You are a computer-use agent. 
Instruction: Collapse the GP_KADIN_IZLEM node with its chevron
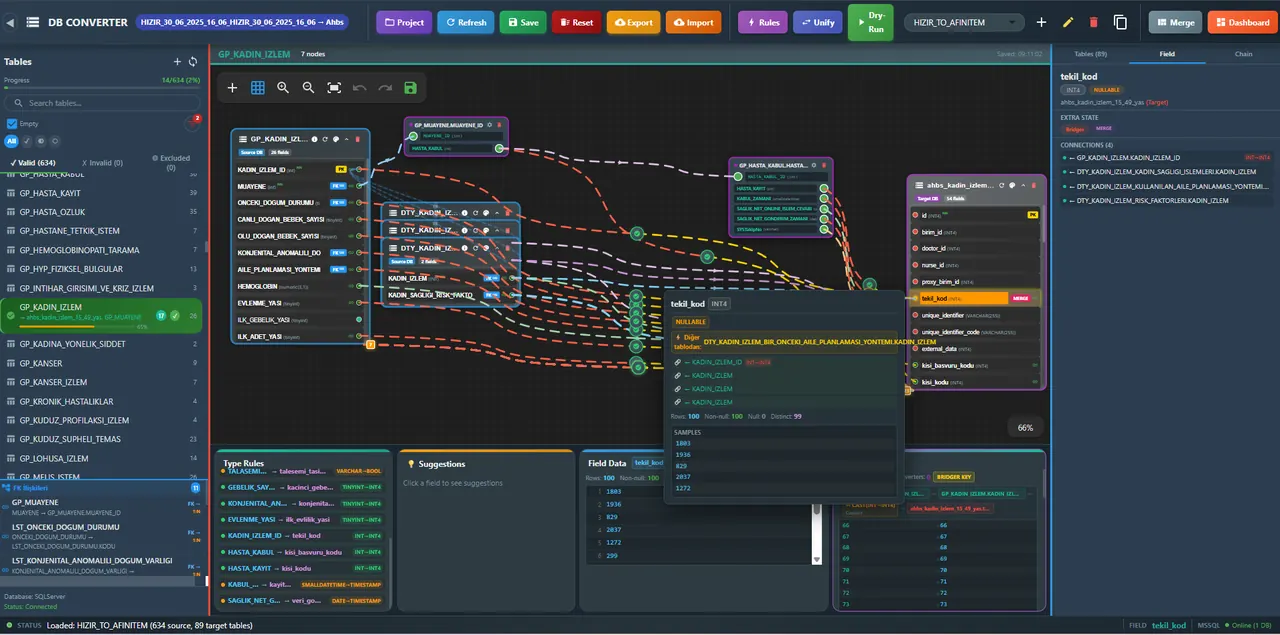point(349,139)
